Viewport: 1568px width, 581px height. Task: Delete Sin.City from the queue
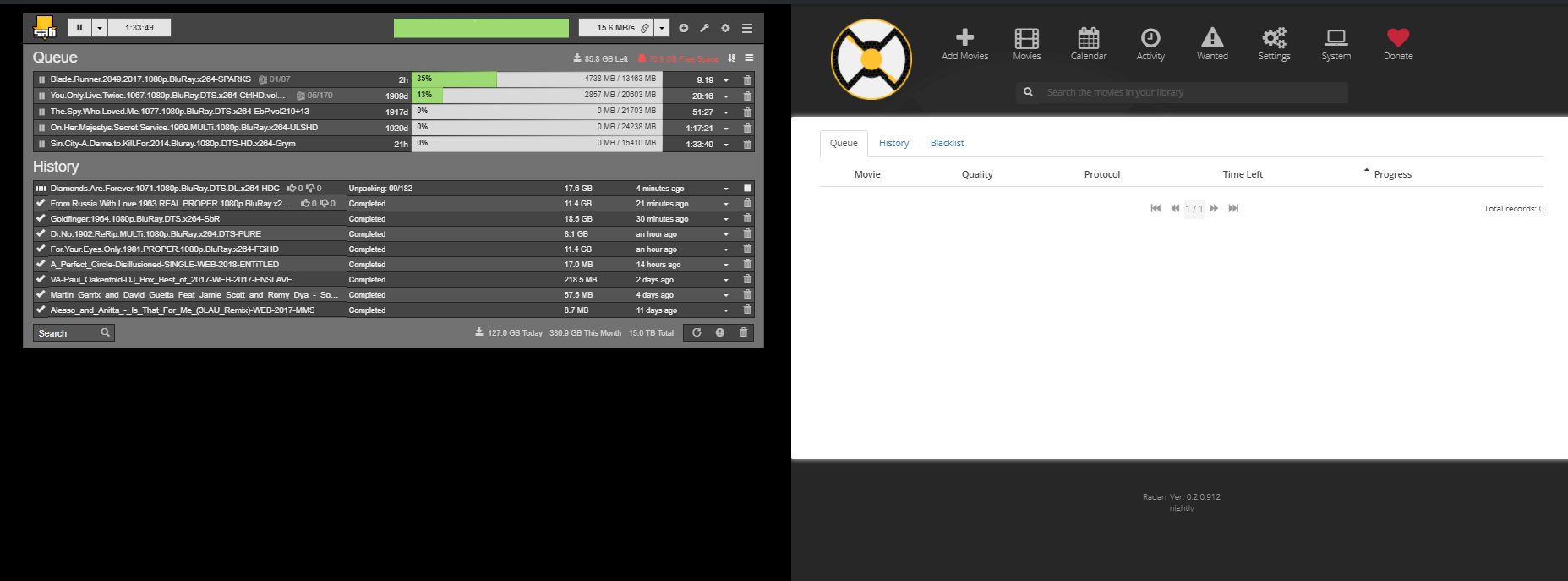(747, 144)
